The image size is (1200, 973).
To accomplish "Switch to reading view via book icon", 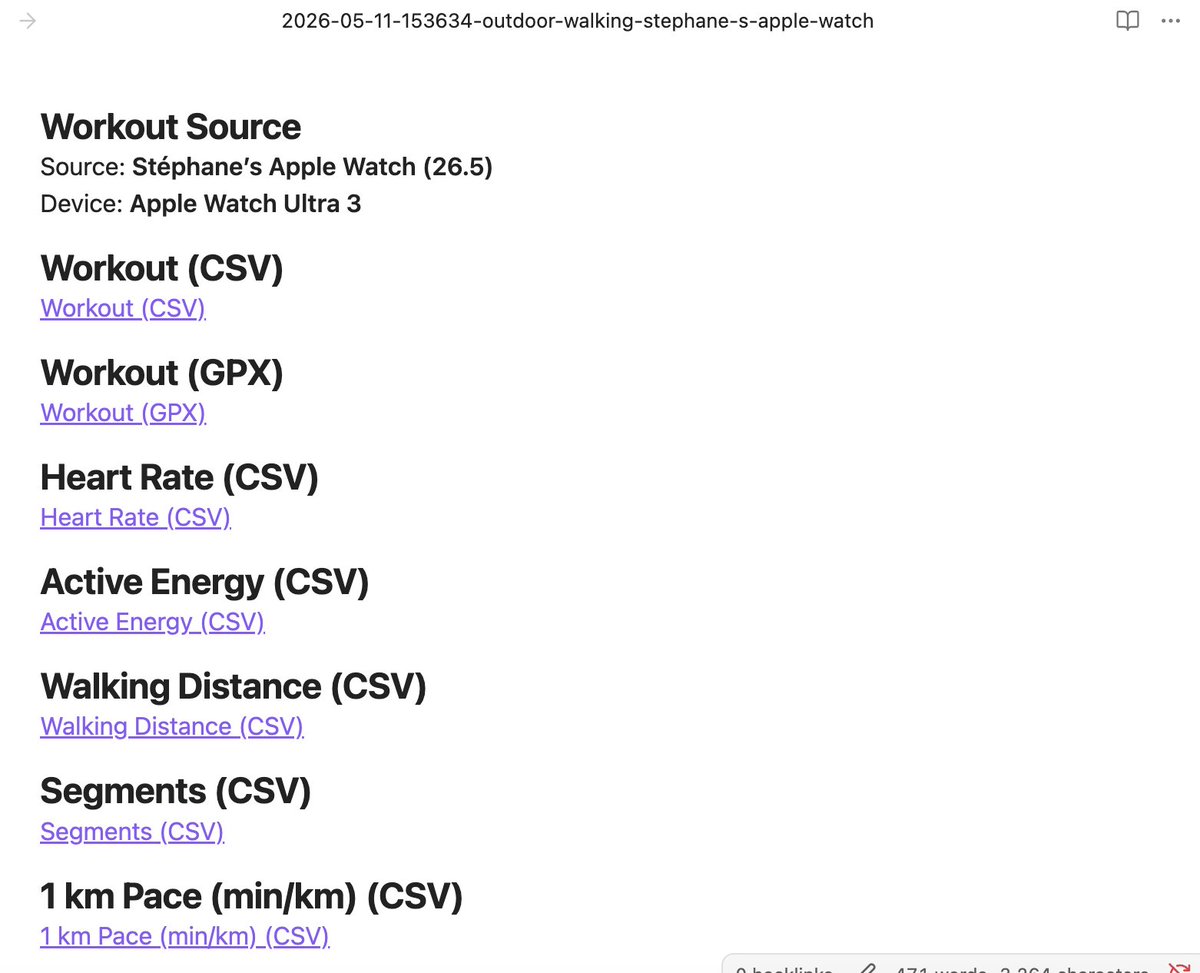I will pyautogui.click(x=1127, y=21).
